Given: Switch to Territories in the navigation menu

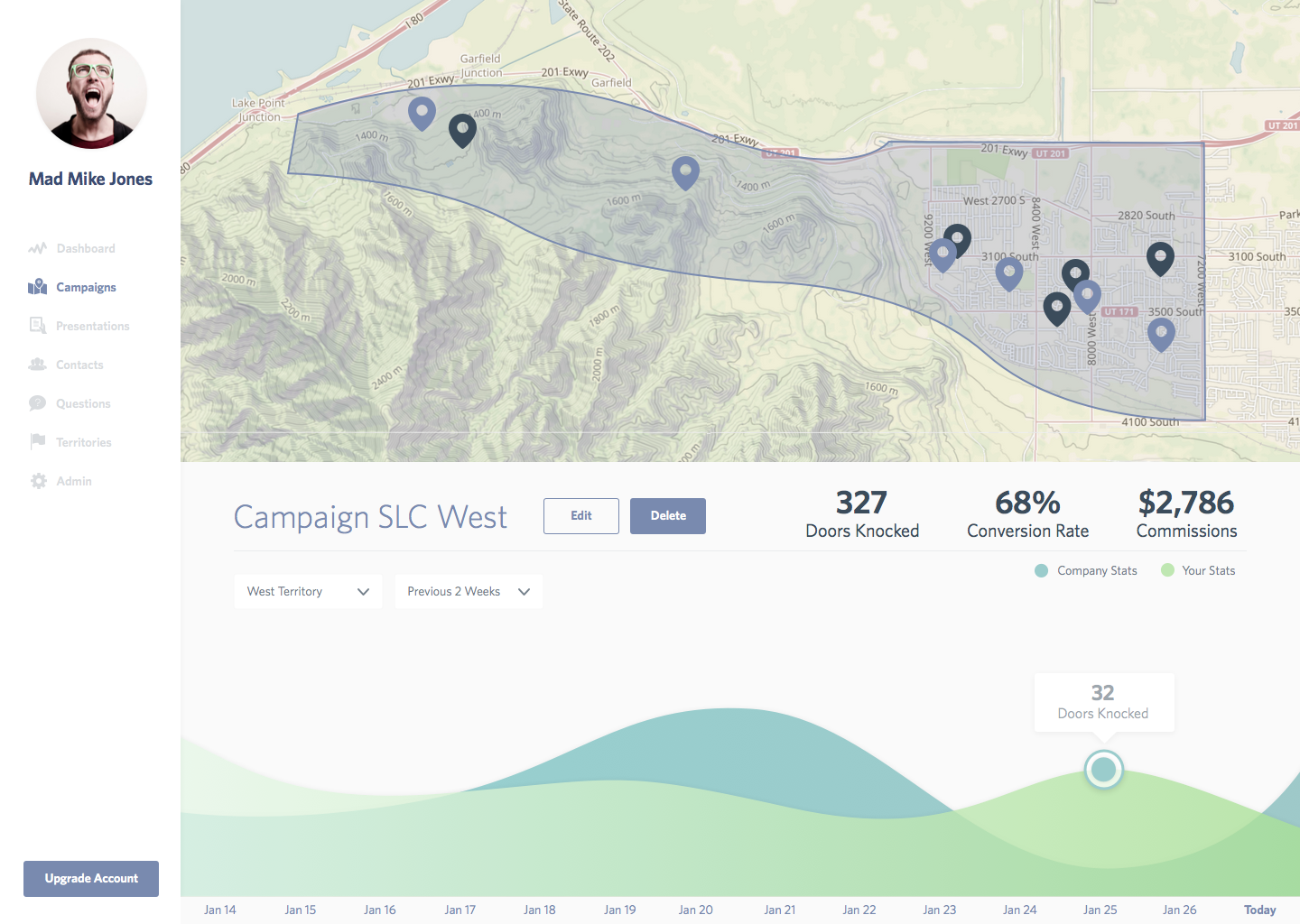Looking at the screenshot, I should (x=82, y=441).
